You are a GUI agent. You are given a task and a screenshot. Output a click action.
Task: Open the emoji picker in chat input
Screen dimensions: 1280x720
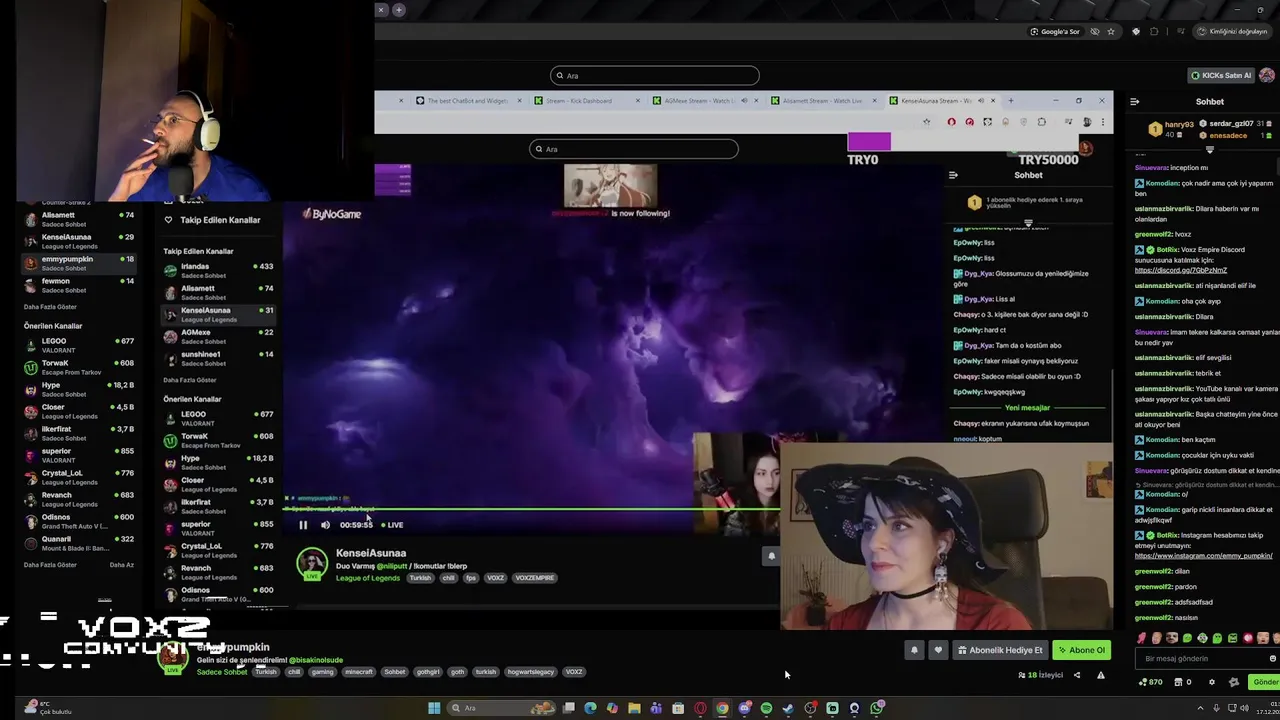[x=1272, y=658]
